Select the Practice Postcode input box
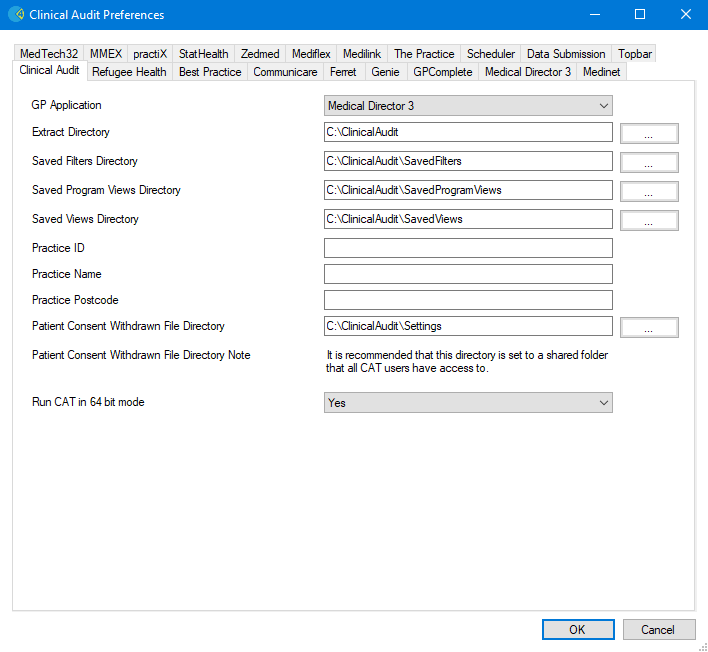Viewport: 708px width, 652px height. coord(468,300)
